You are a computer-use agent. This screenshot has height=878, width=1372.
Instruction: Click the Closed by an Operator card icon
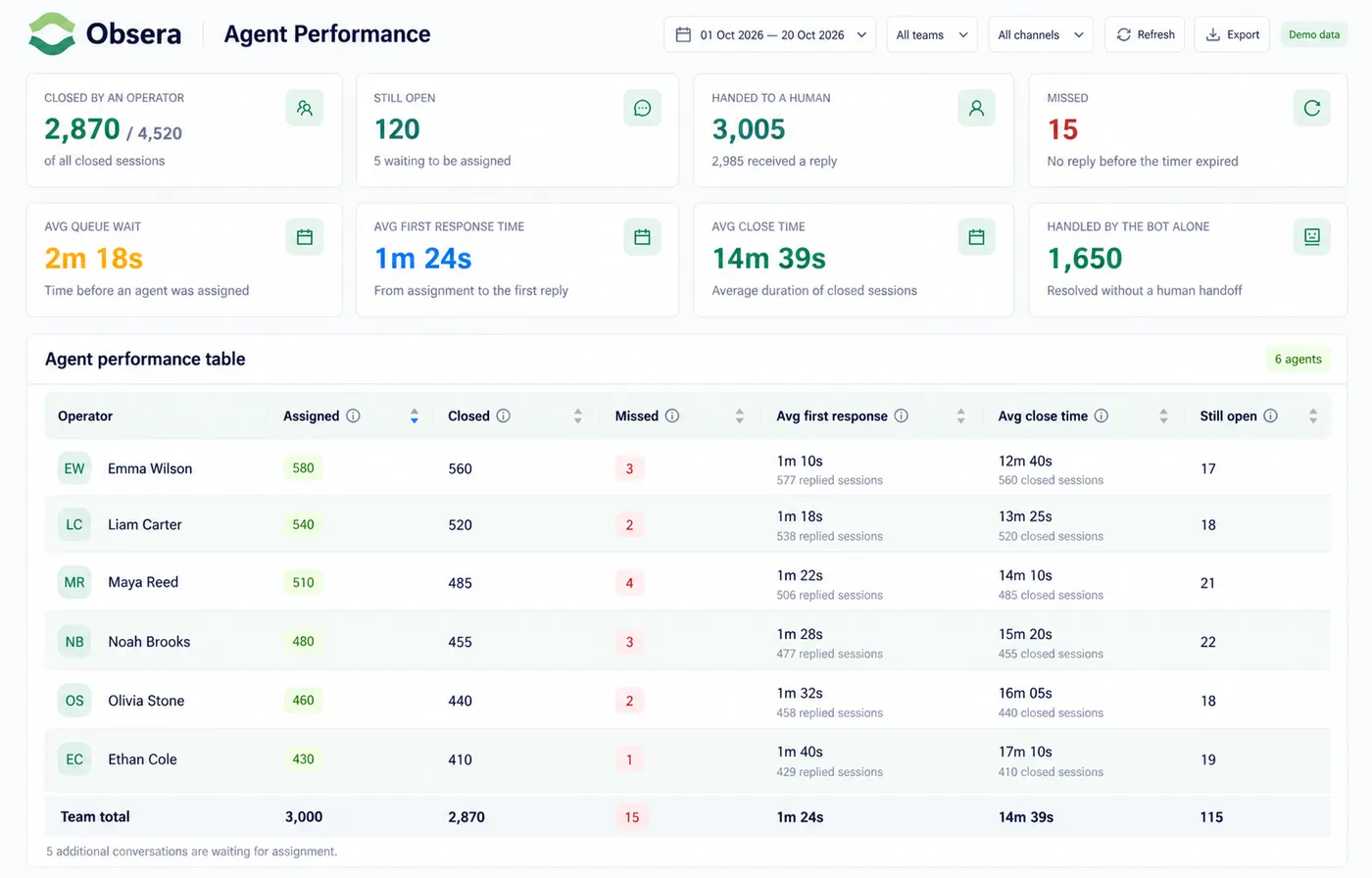coord(305,108)
